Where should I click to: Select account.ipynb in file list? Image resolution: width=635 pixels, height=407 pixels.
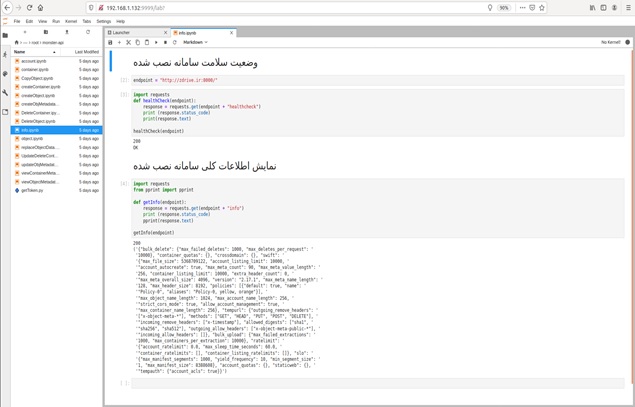click(56, 61)
